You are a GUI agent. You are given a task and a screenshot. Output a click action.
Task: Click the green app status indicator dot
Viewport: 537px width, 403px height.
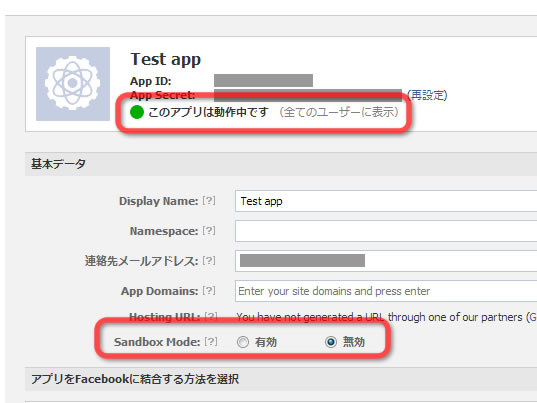[137, 112]
